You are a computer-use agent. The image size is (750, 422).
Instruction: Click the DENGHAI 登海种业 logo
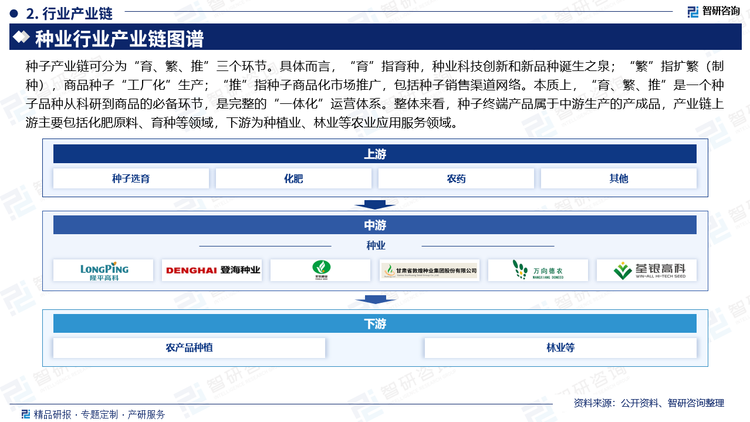[212, 270]
